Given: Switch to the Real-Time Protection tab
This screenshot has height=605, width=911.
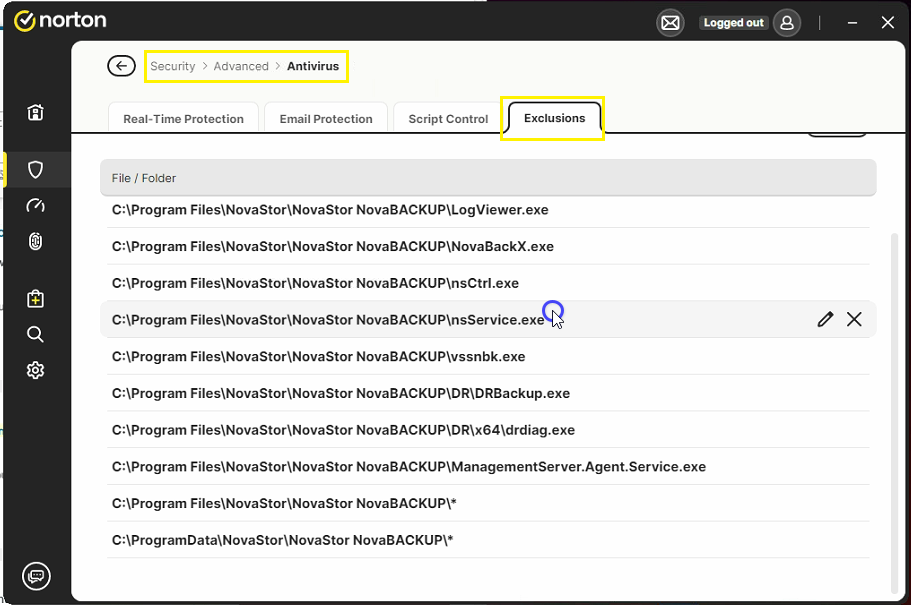Looking at the screenshot, I should (184, 118).
